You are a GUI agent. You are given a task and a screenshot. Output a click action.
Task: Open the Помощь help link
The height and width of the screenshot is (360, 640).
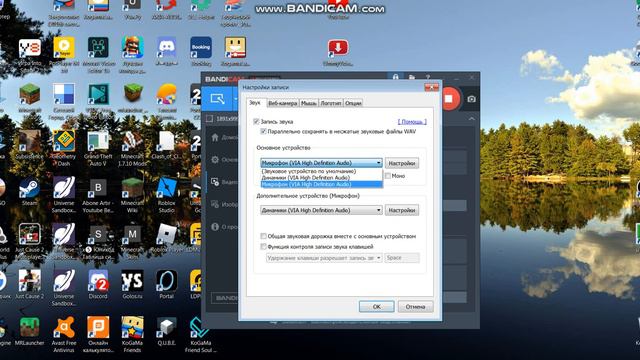(x=412, y=122)
